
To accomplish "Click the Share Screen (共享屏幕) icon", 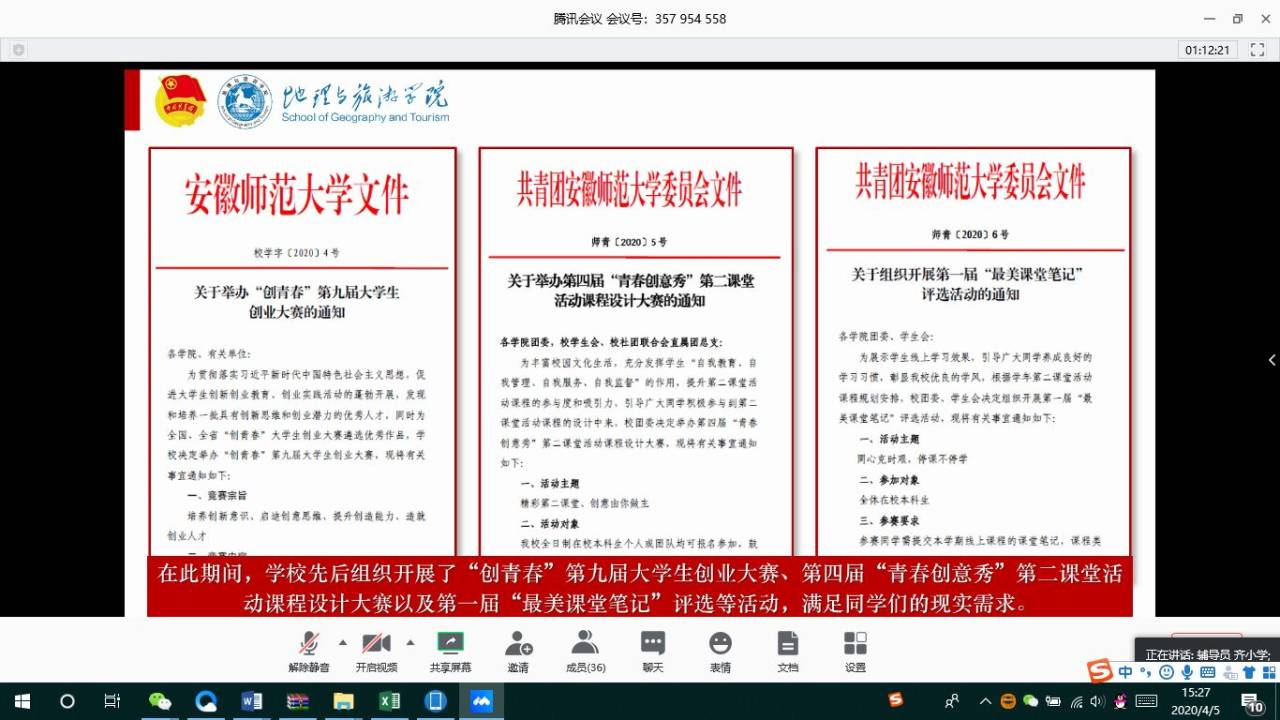I will (x=450, y=643).
